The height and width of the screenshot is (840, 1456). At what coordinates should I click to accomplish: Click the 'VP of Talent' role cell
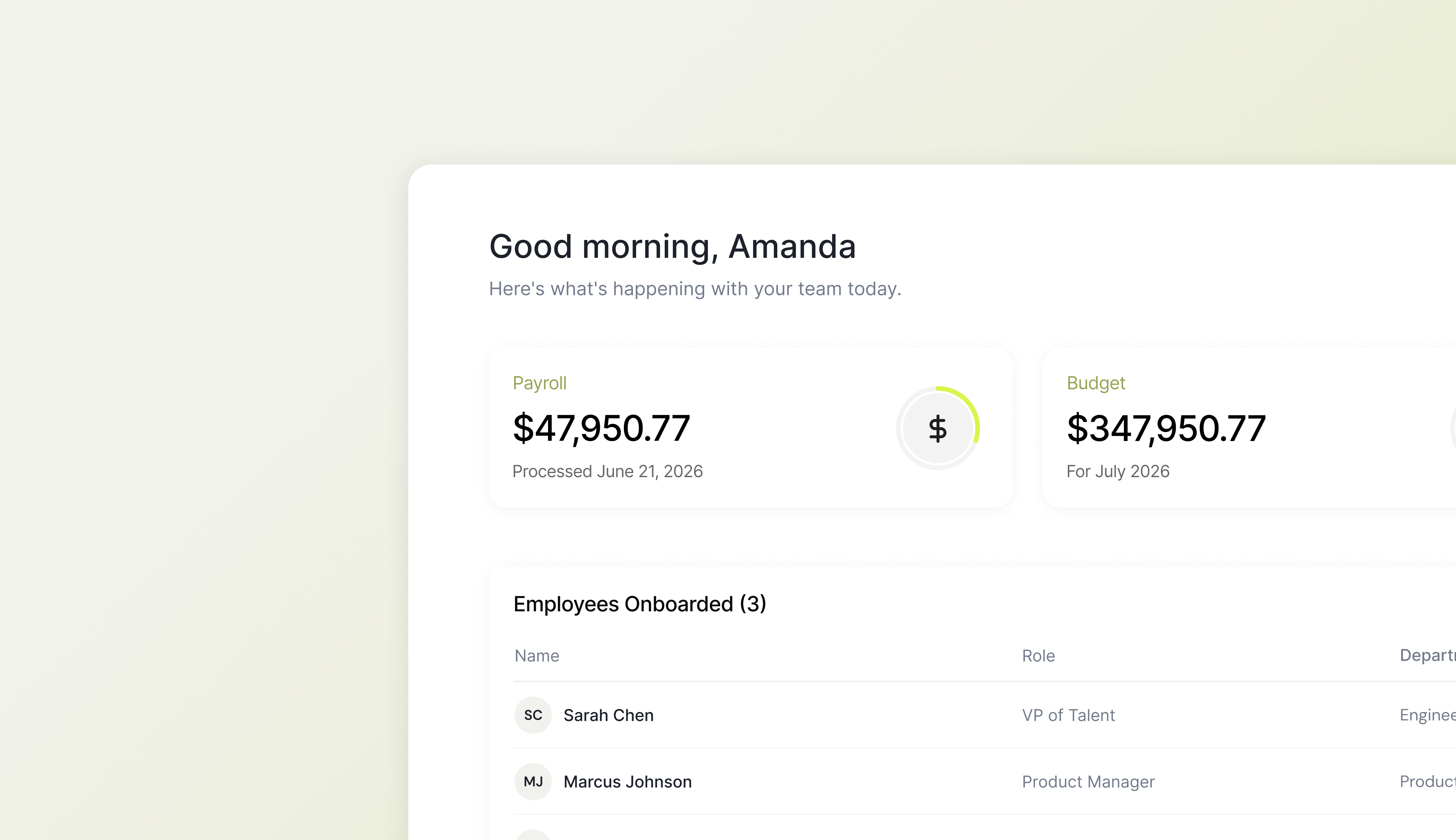tap(1068, 715)
